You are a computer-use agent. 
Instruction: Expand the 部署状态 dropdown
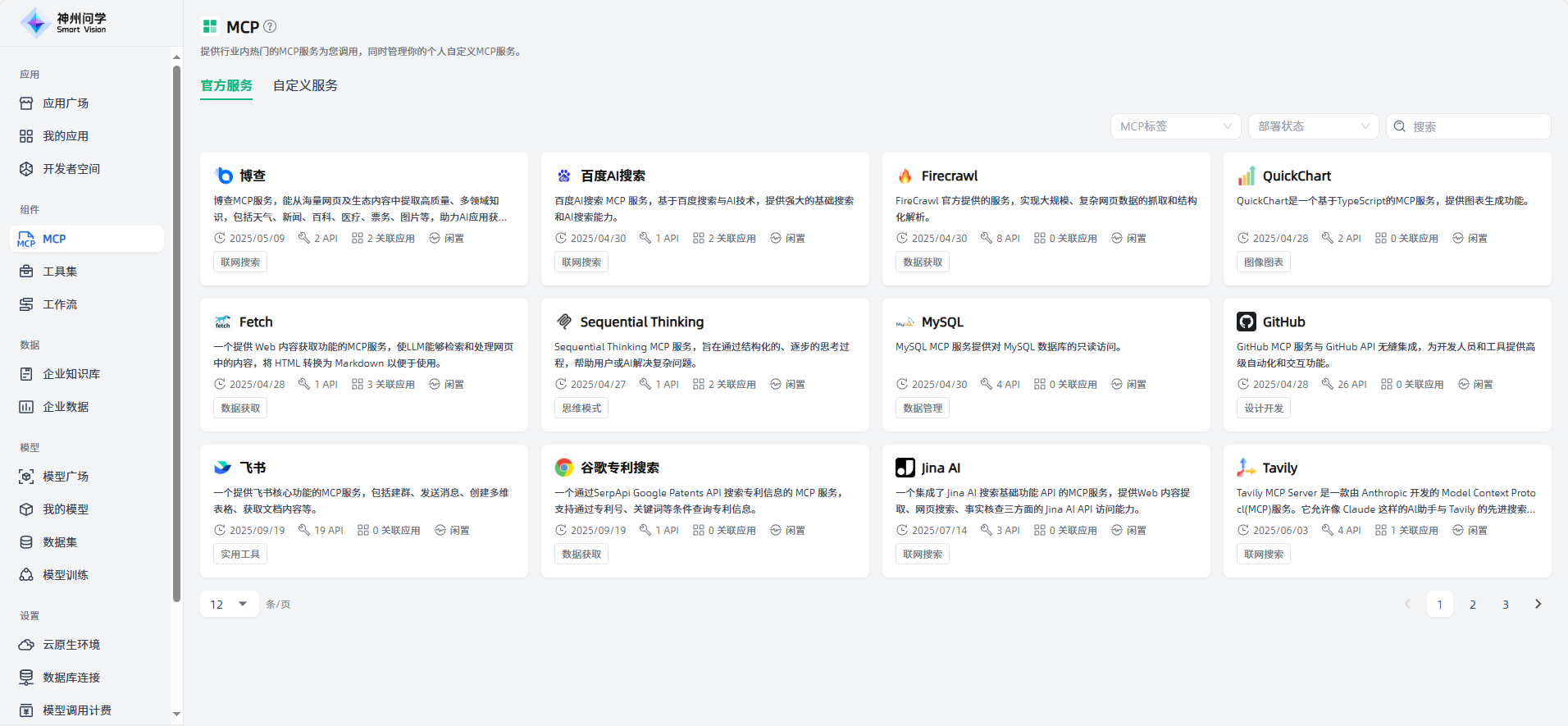pyautogui.click(x=1313, y=126)
